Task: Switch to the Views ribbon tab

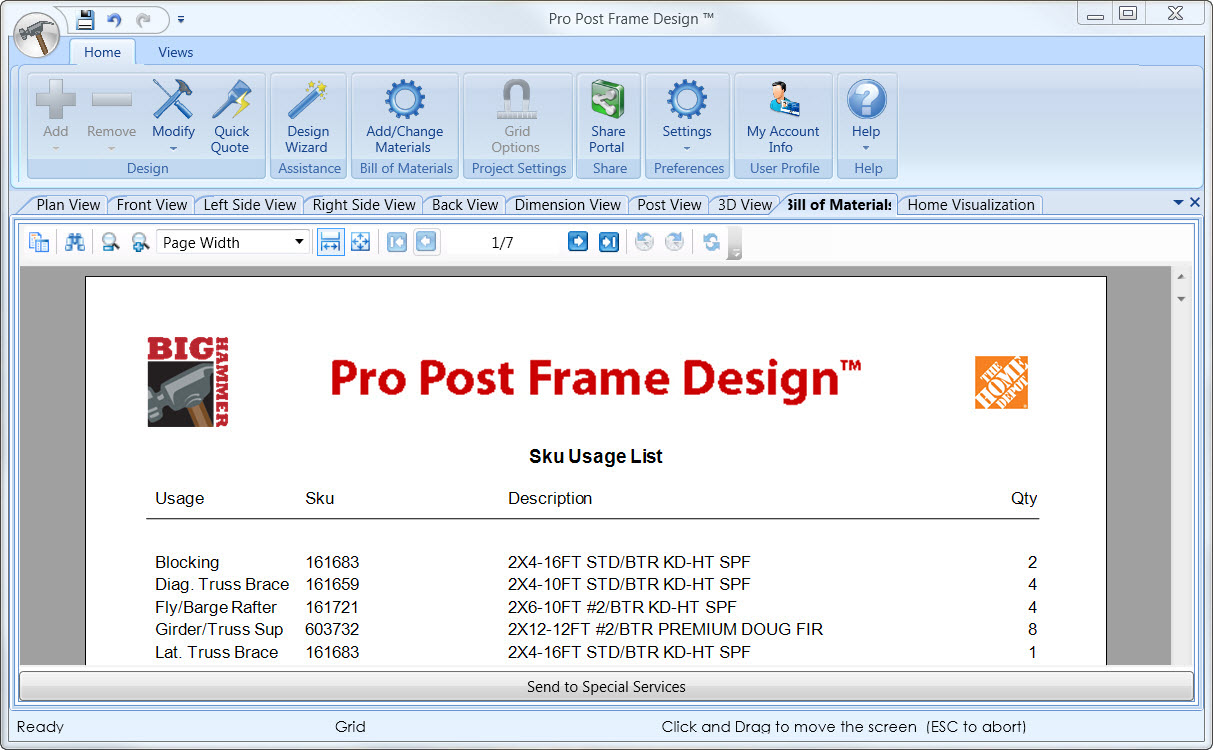Action: click(176, 52)
